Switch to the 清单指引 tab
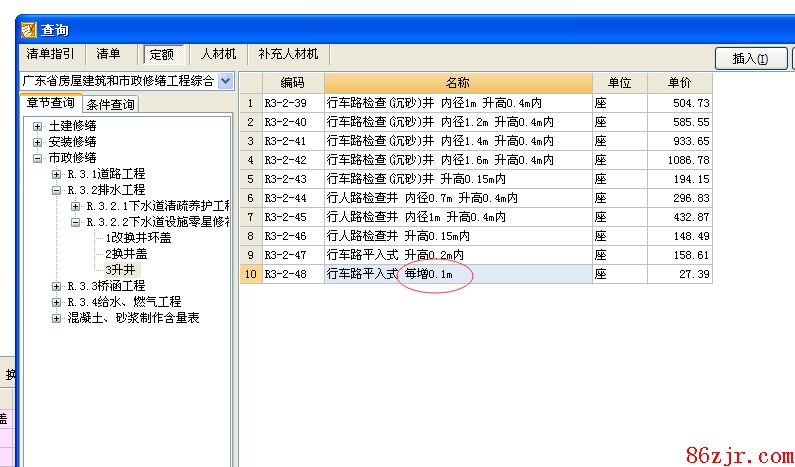The image size is (795, 467). coord(49,54)
